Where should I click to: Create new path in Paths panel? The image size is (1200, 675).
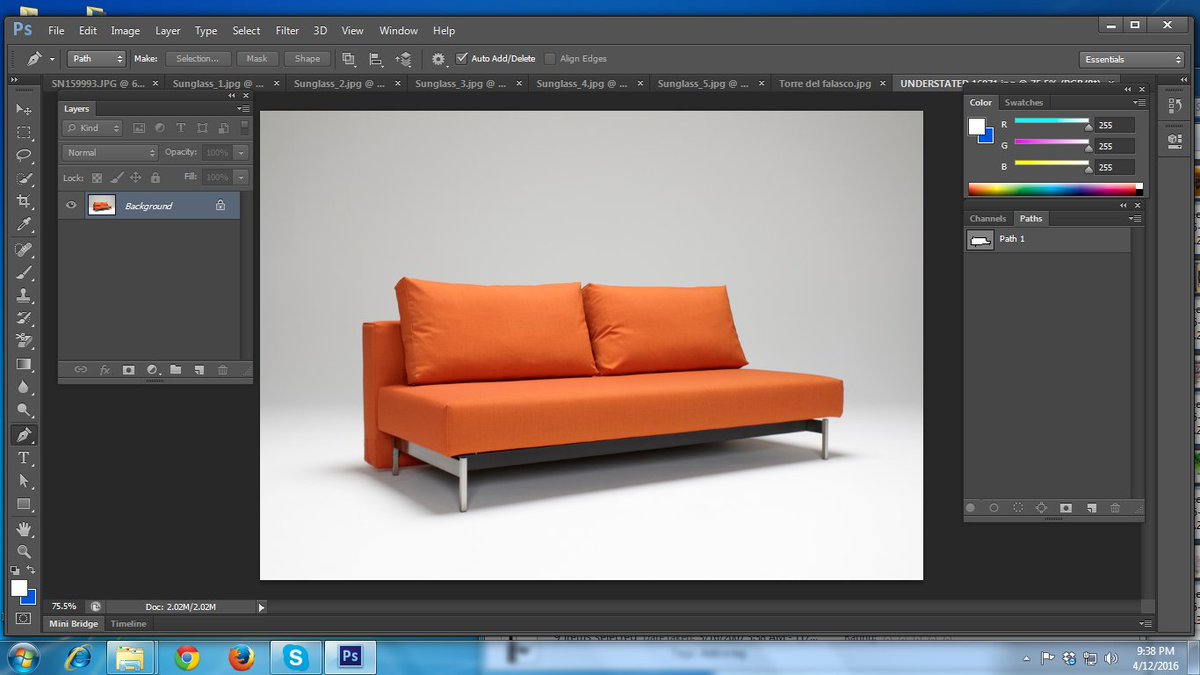tap(1091, 508)
